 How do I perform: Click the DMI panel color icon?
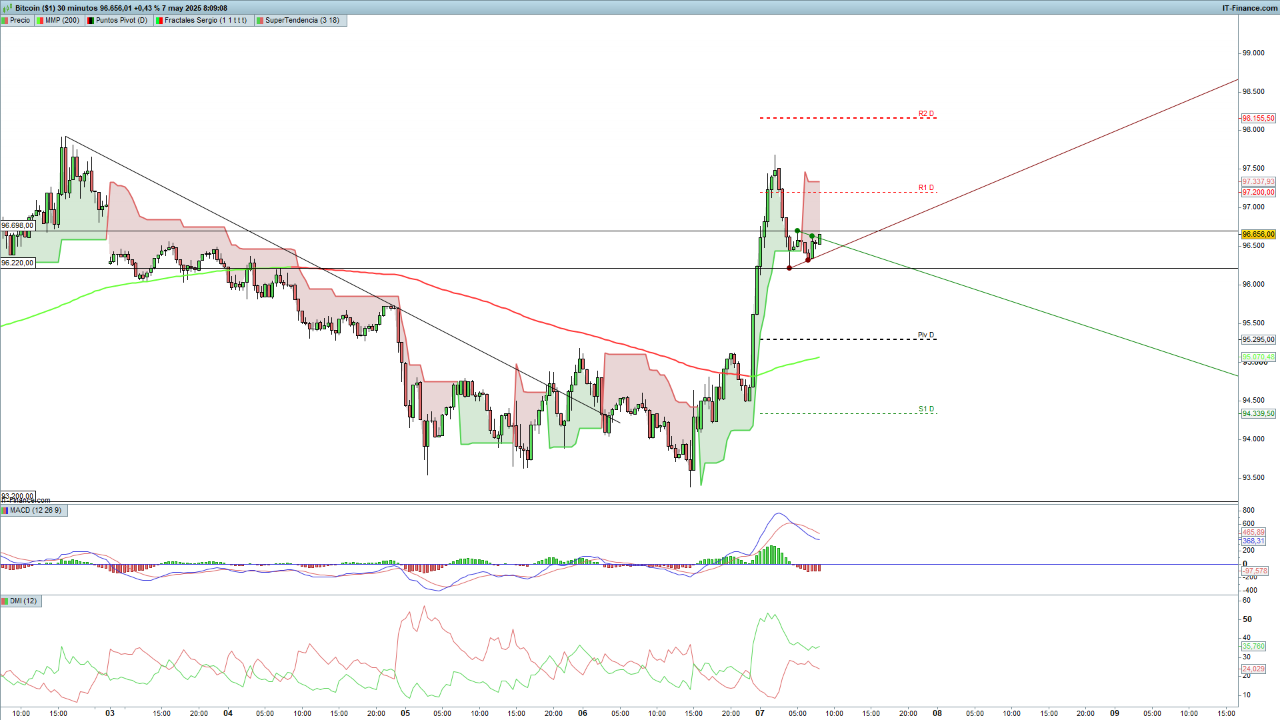(5, 601)
